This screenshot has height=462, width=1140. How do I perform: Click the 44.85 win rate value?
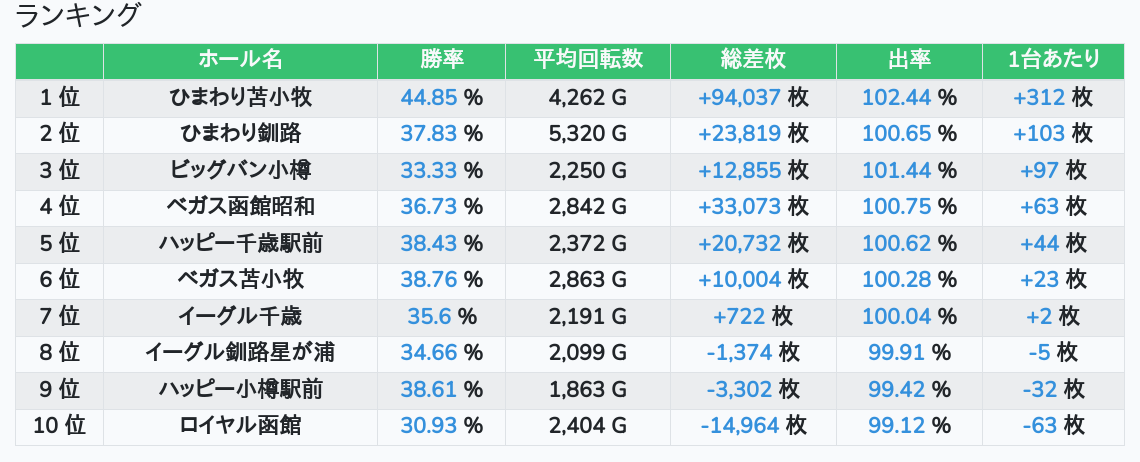point(429,97)
